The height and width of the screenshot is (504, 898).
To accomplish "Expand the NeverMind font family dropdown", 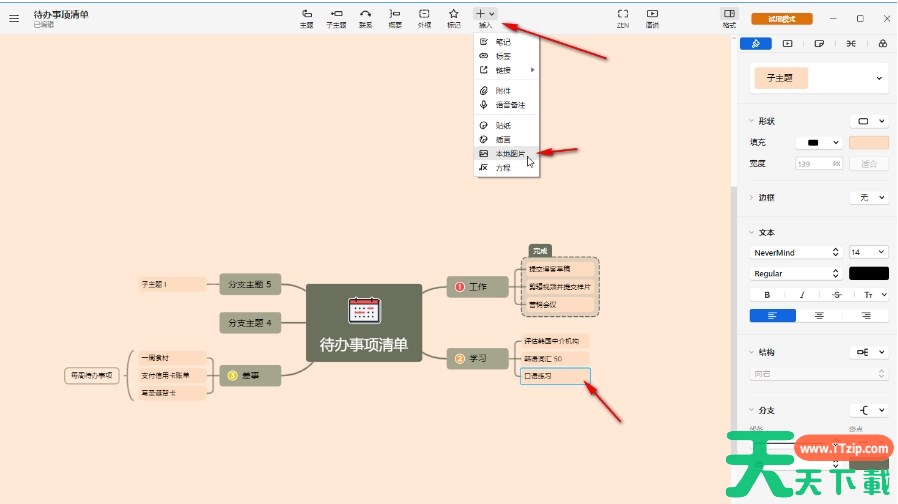I will [796, 253].
